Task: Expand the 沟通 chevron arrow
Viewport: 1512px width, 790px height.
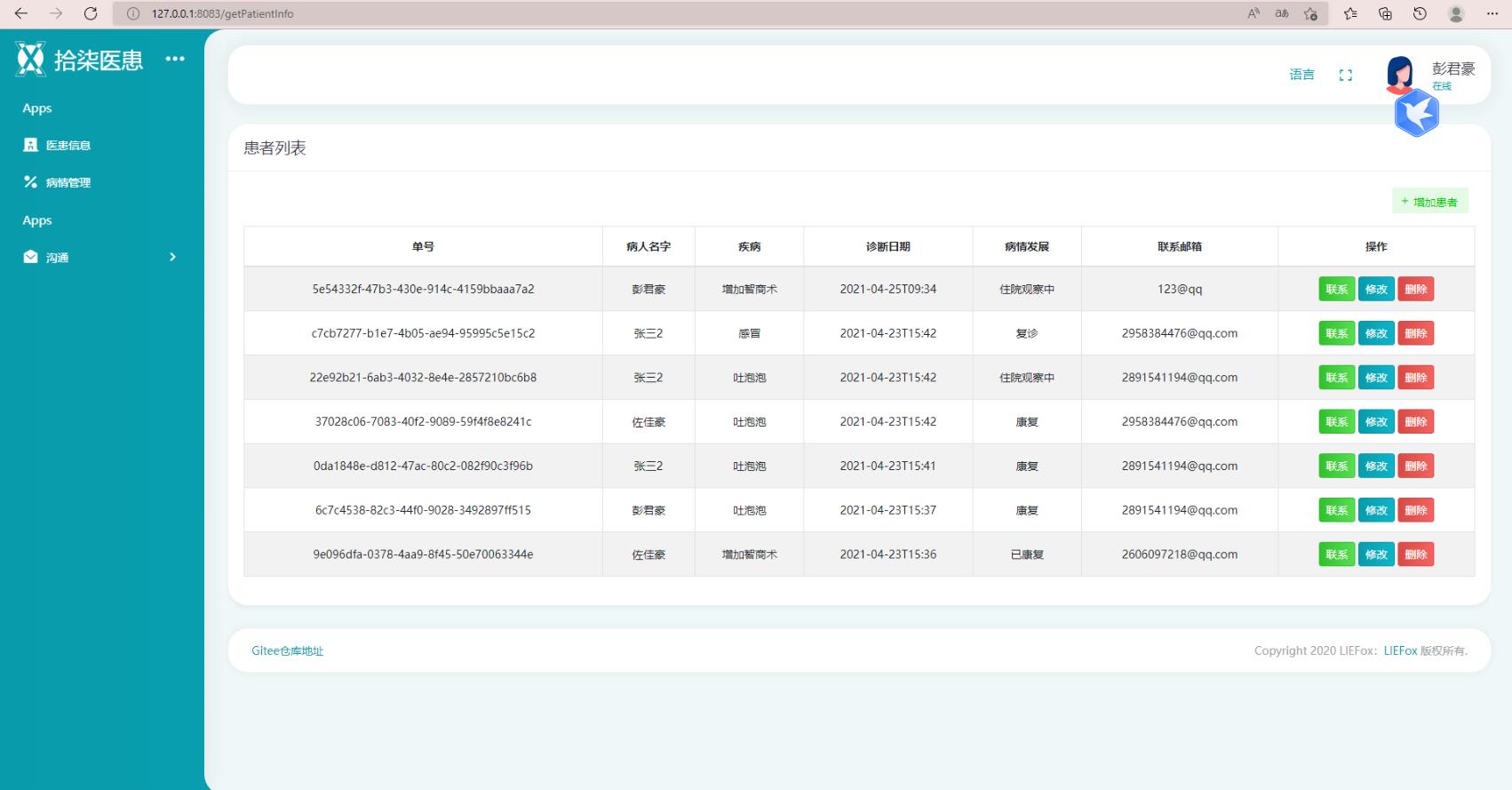Action: pyautogui.click(x=172, y=257)
